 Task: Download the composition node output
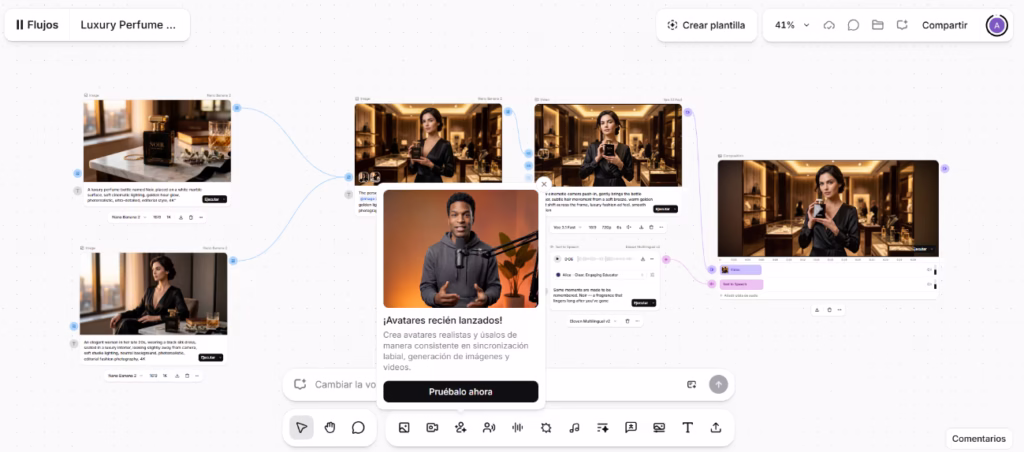click(x=818, y=310)
